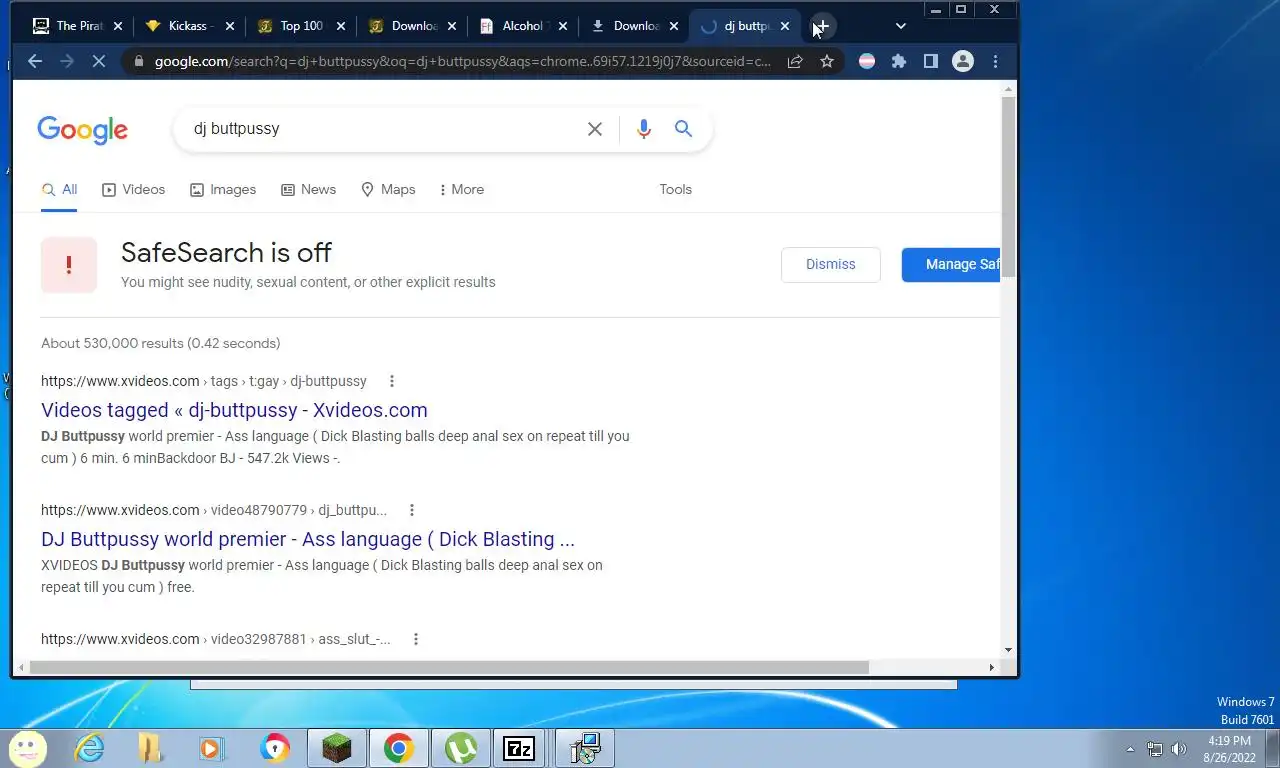Click the scroll-down arrow on vertical scrollbar
This screenshot has width=1280, height=768.
[x=1008, y=650]
